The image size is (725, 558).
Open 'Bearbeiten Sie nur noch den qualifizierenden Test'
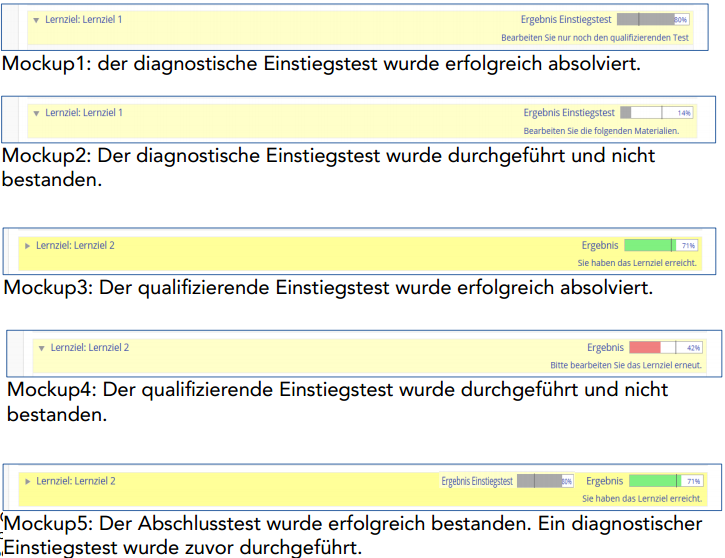click(x=594, y=37)
